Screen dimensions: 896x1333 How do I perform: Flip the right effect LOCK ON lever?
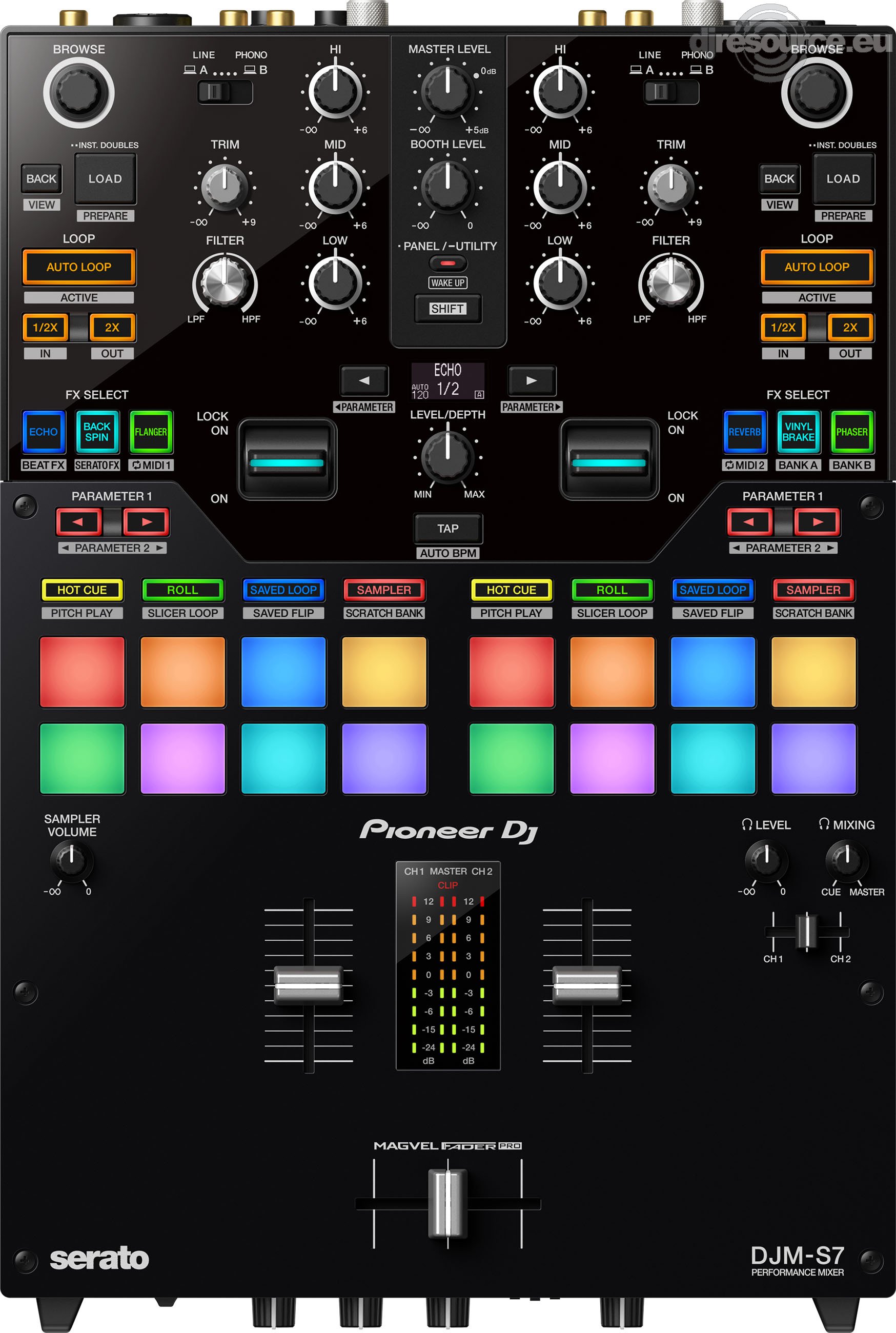pyautogui.click(x=609, y=459)
